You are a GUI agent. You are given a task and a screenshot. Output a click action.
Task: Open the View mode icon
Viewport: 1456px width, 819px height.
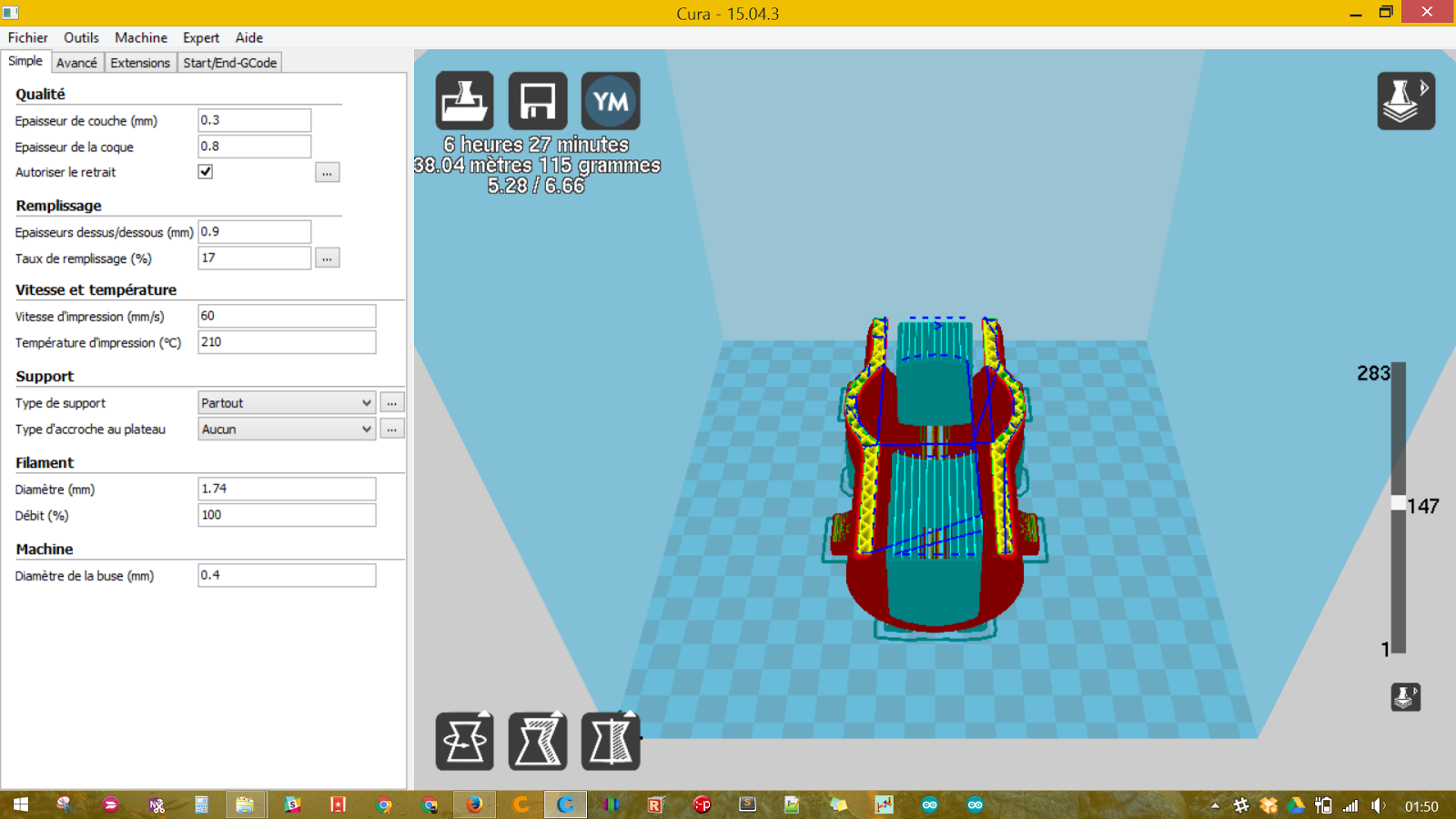1405,101
